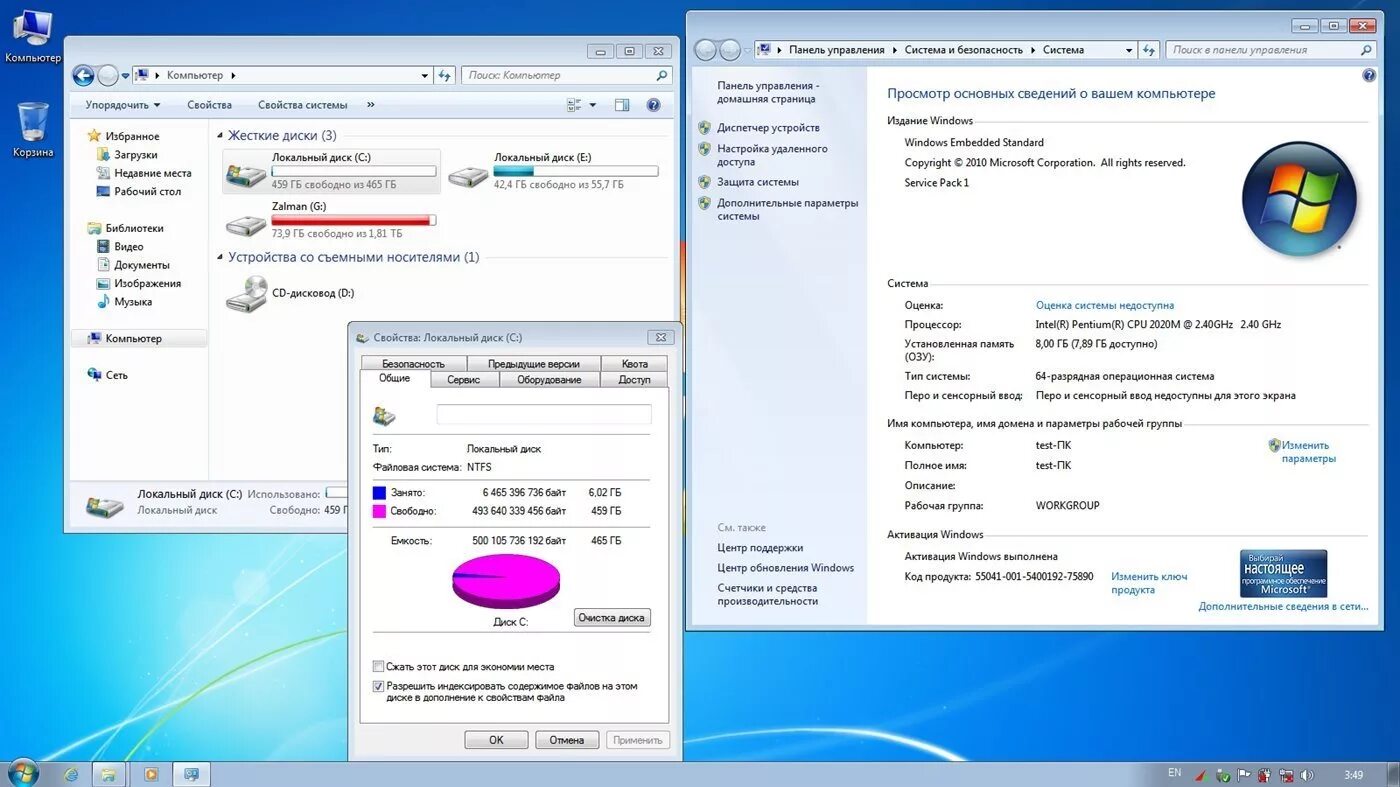Click the volume icon in system tray

pos(1306,775)
